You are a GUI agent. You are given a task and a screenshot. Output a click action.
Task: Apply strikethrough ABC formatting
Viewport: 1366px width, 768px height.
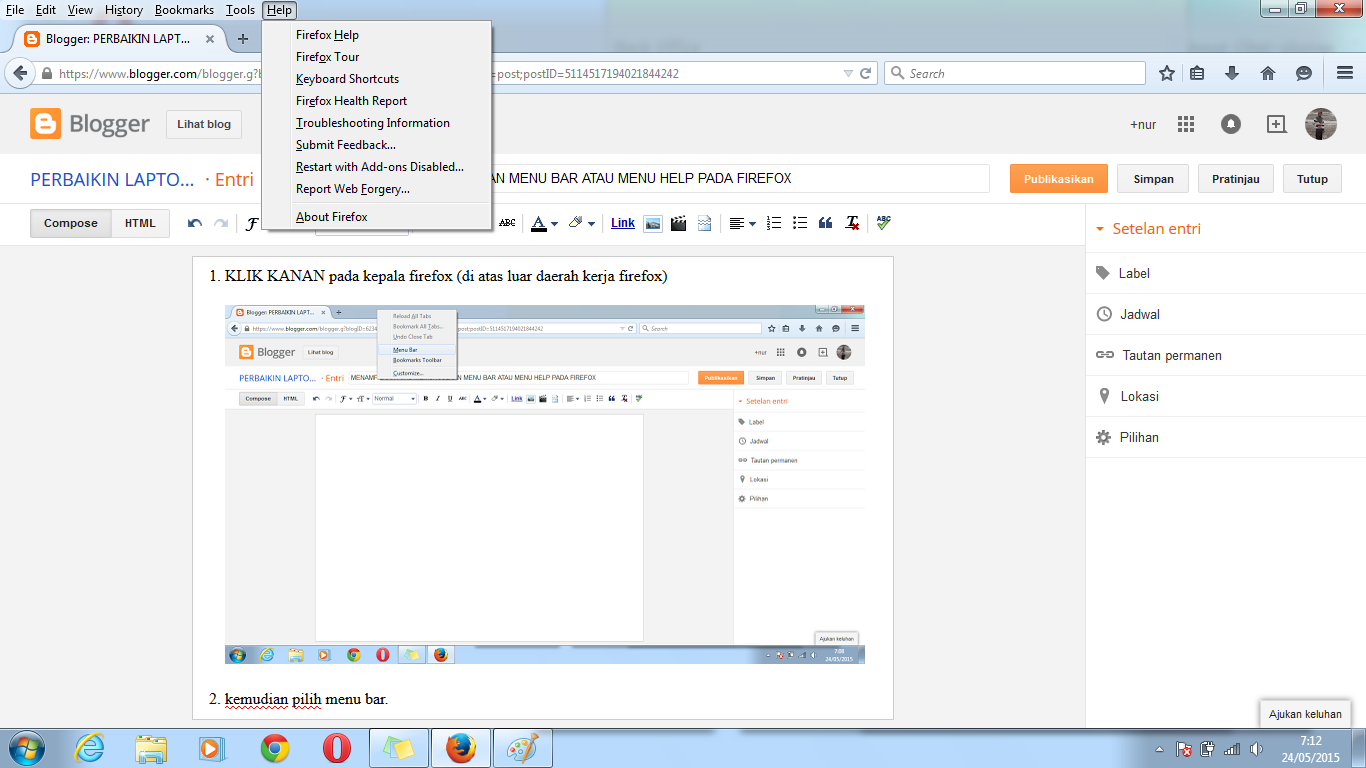point(507,223)
